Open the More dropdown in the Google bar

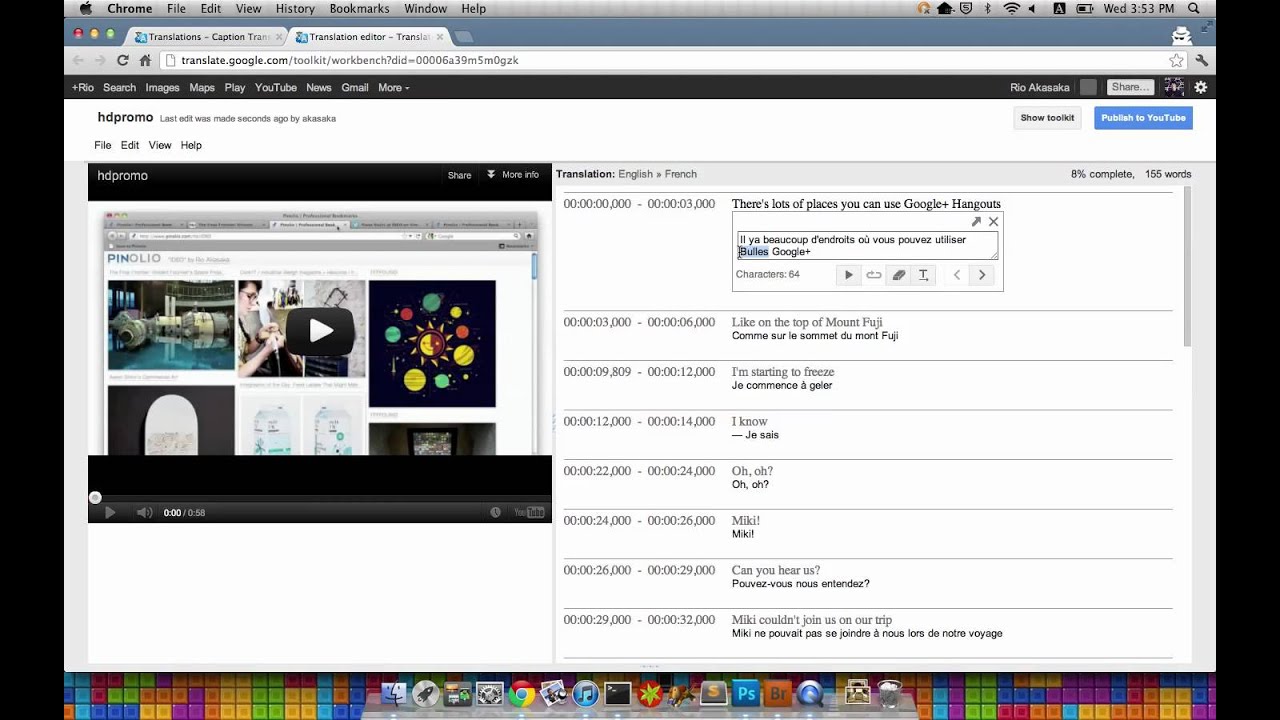(x=393, y=88)
